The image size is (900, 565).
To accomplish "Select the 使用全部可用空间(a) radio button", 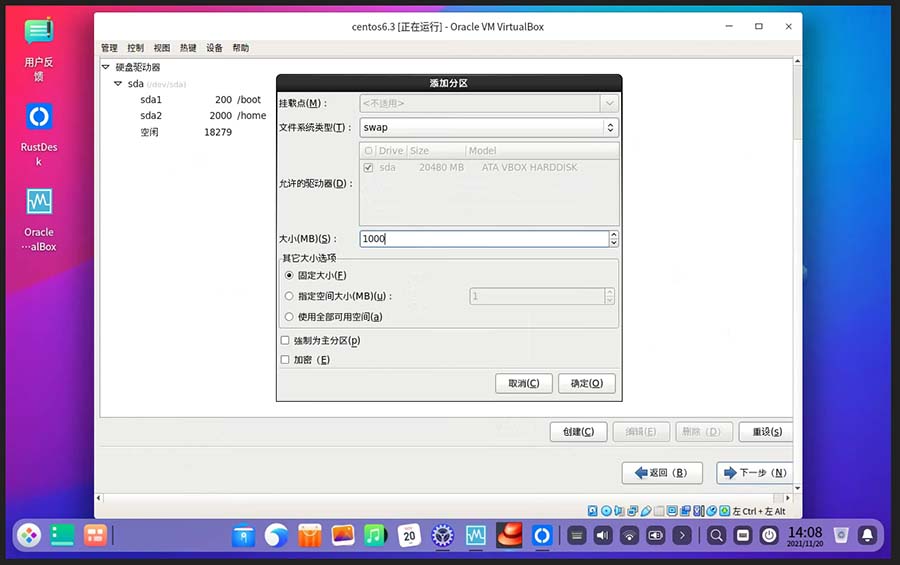I will click(289, 316).
